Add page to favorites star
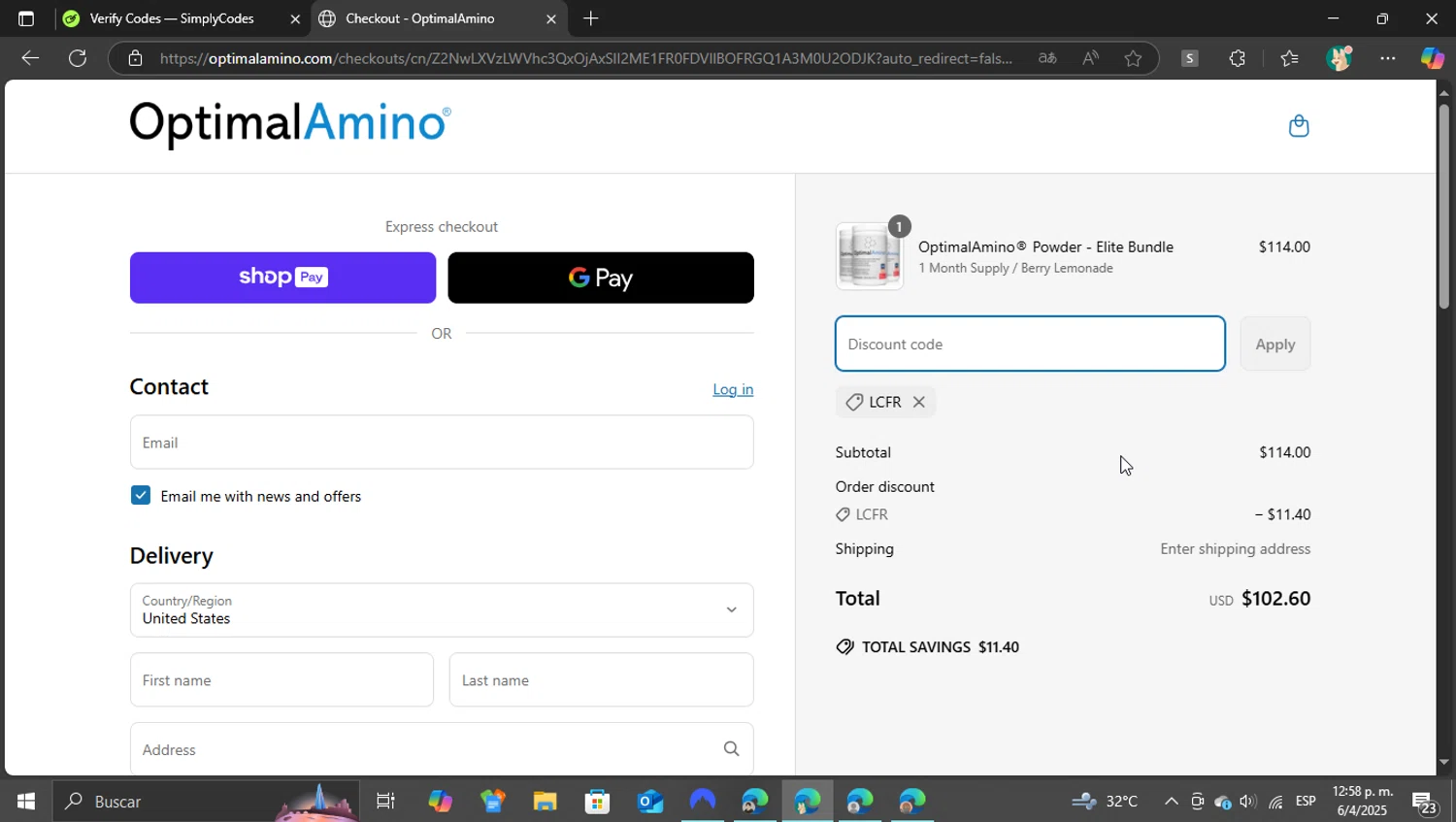Screen dimensions: 1456x822 [1133, 58]
